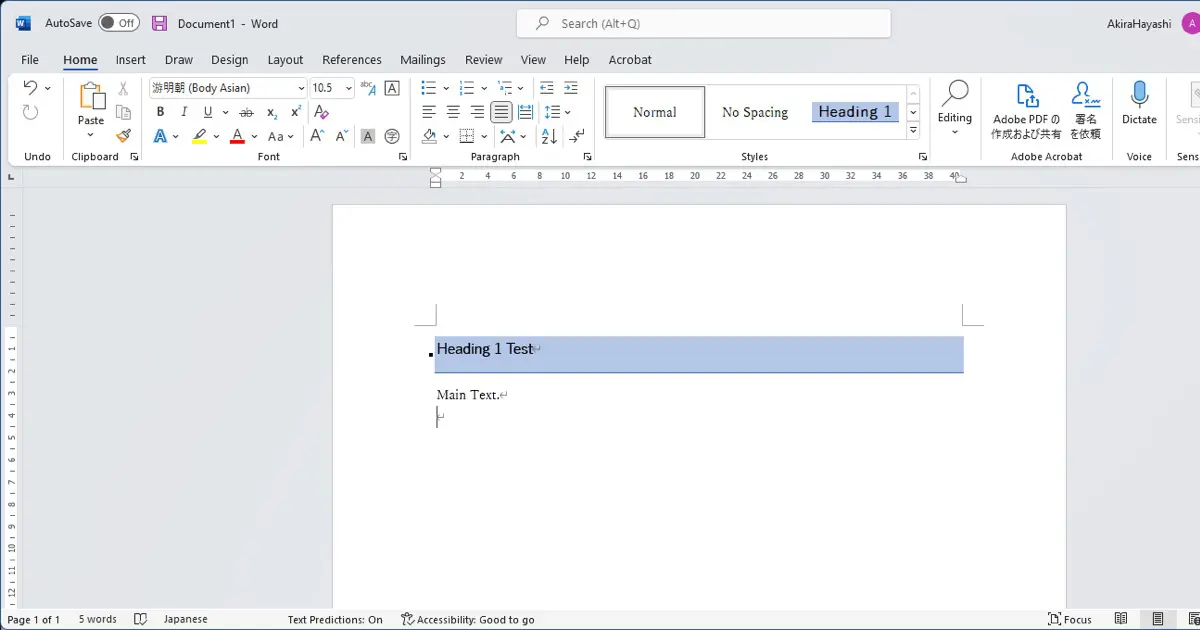1200x630 pixels.
Task: Toggle Justify alignment button
Action: click(x=501, y=112)
